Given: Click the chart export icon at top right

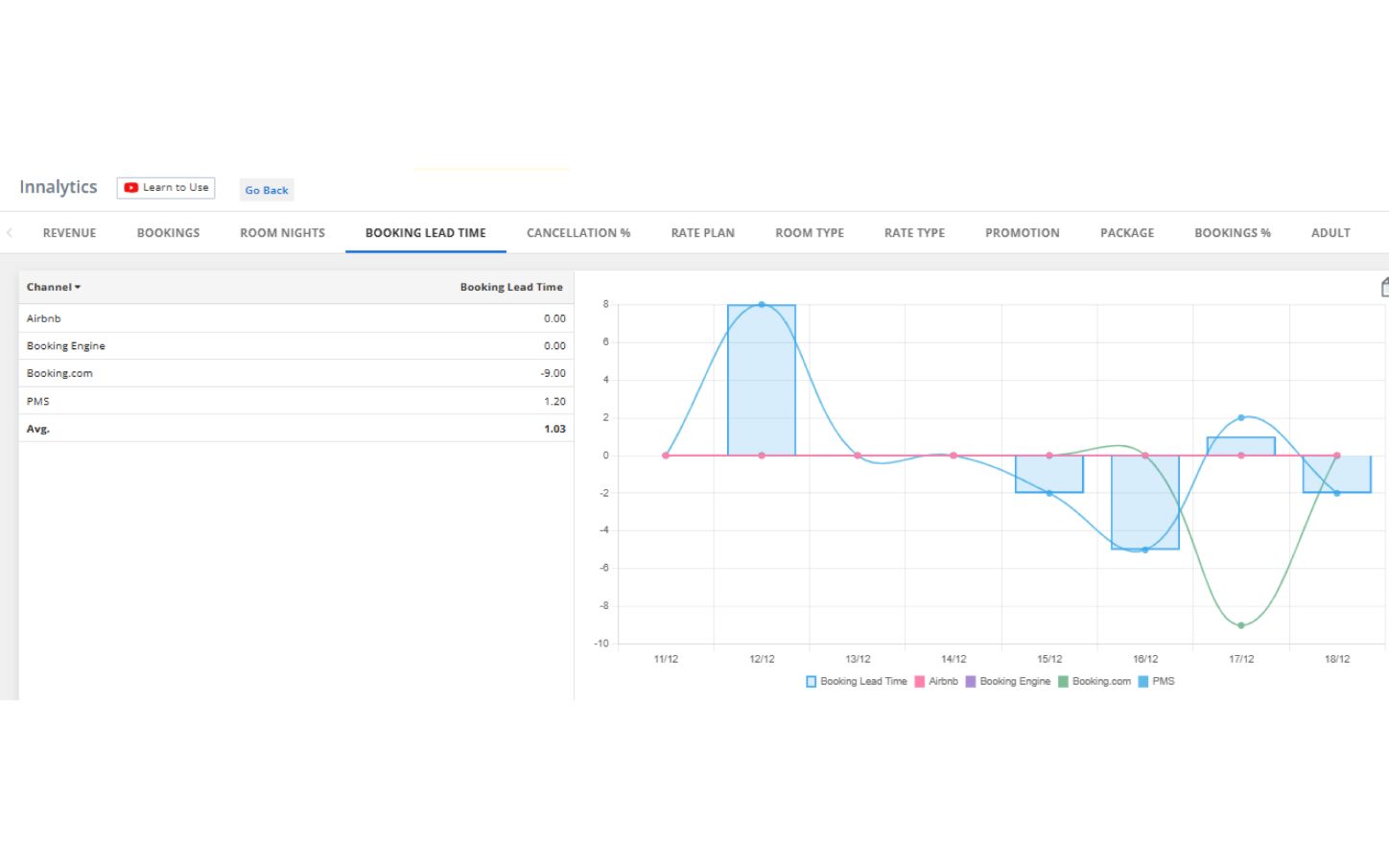Looking at the screenshot, I should [1384, 288].
